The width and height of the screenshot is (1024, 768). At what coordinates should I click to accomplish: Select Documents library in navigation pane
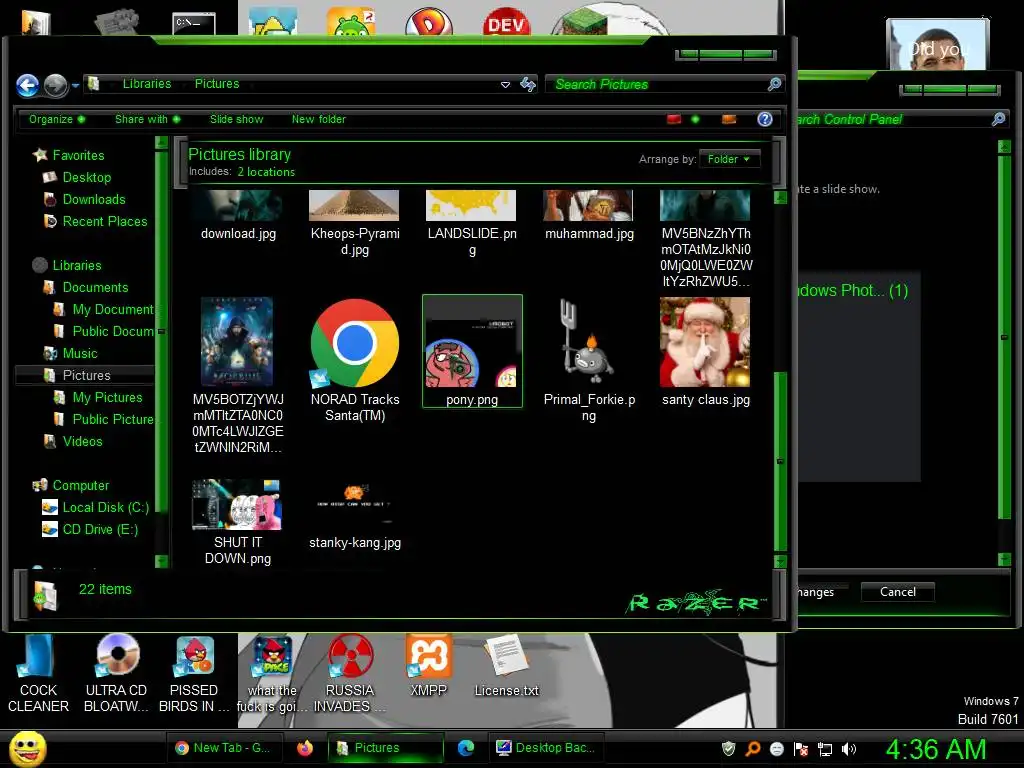[95, 287]
